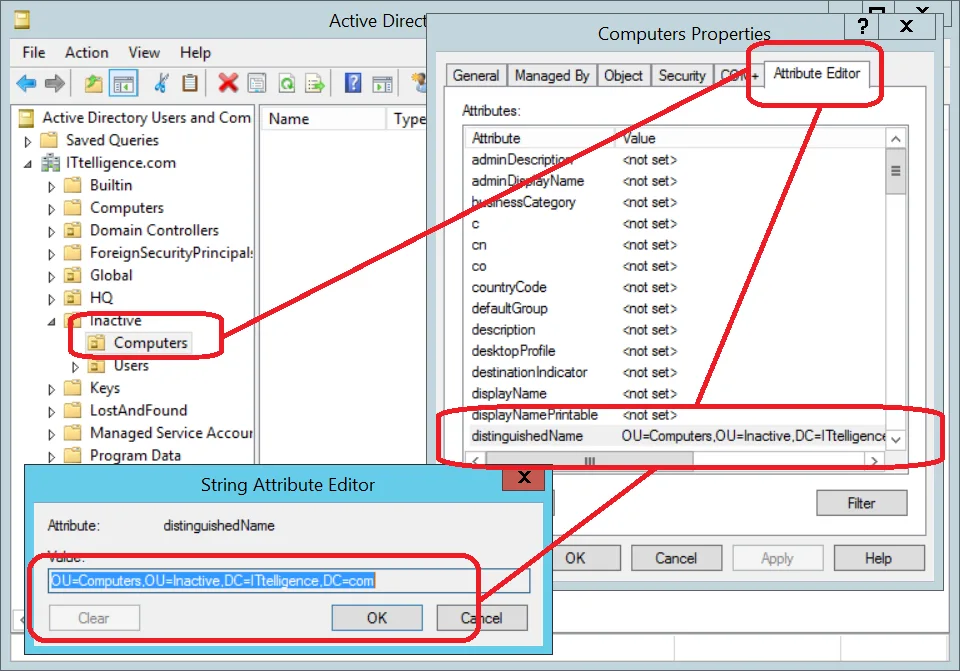
Task: Click the LostAndFound folder icon
Action: point(73,410)
